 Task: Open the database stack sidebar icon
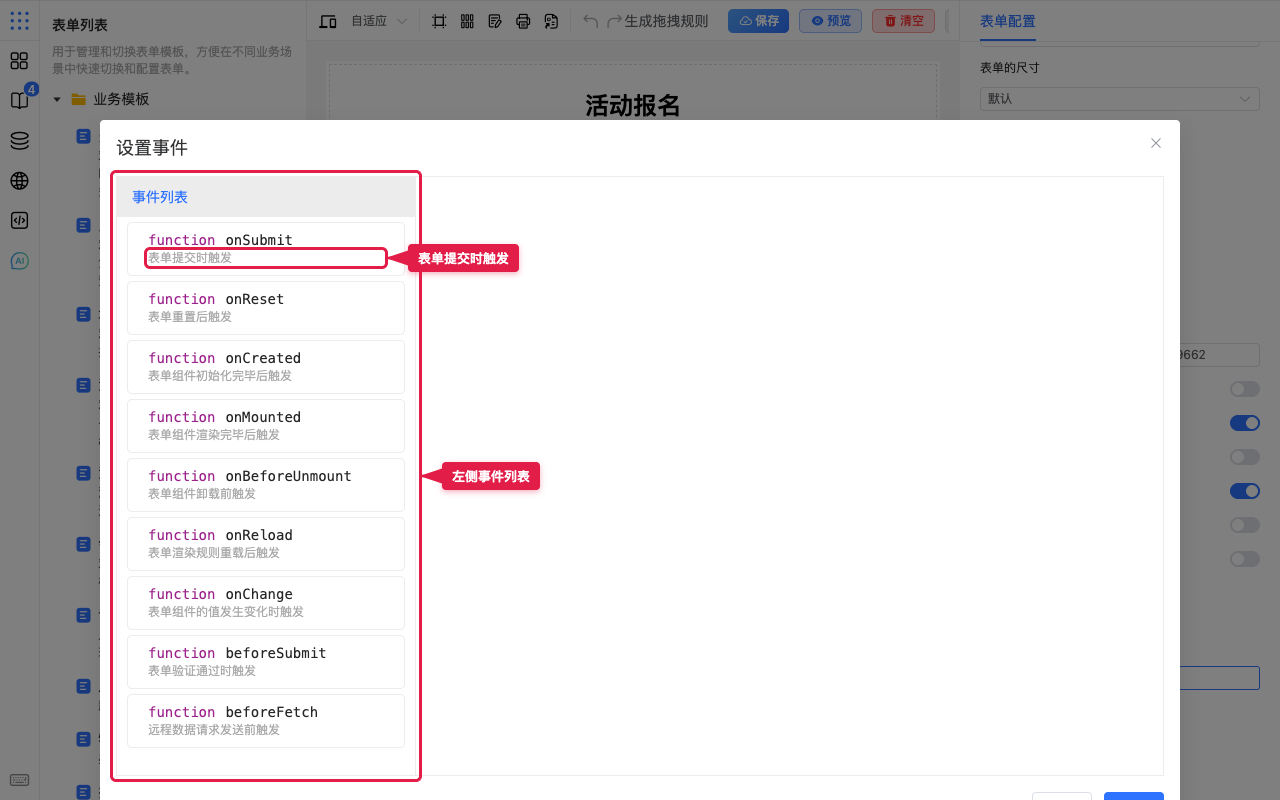19,141
